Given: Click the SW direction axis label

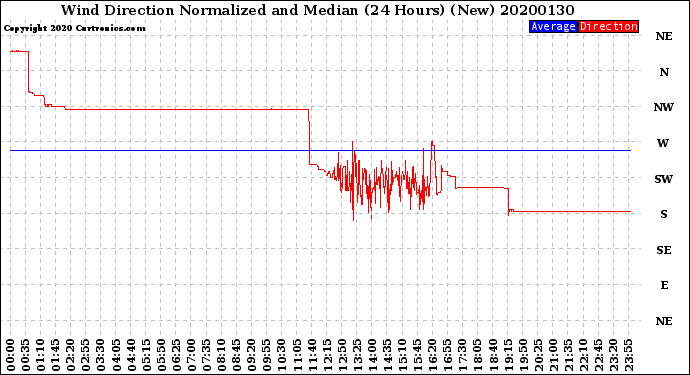Looking at the screenshot, I should 664,179.
